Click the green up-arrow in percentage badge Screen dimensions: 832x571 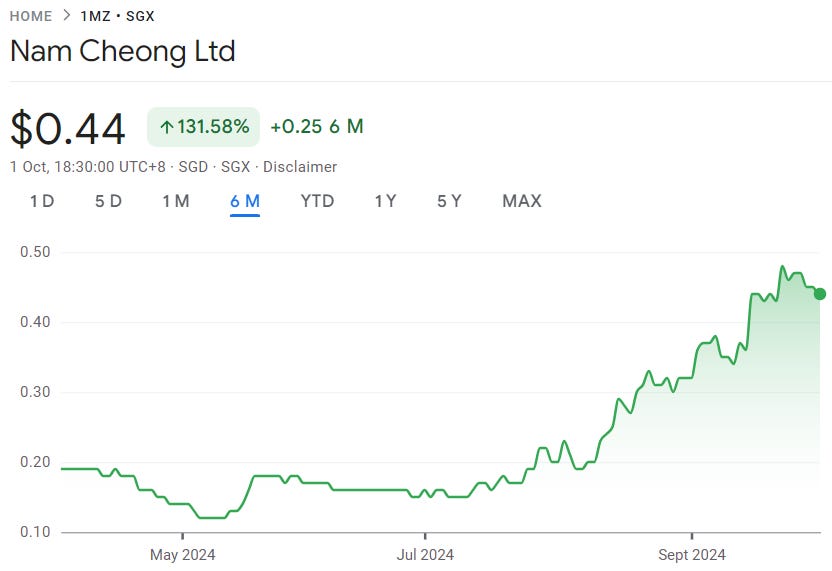click(x=167, y=127)
